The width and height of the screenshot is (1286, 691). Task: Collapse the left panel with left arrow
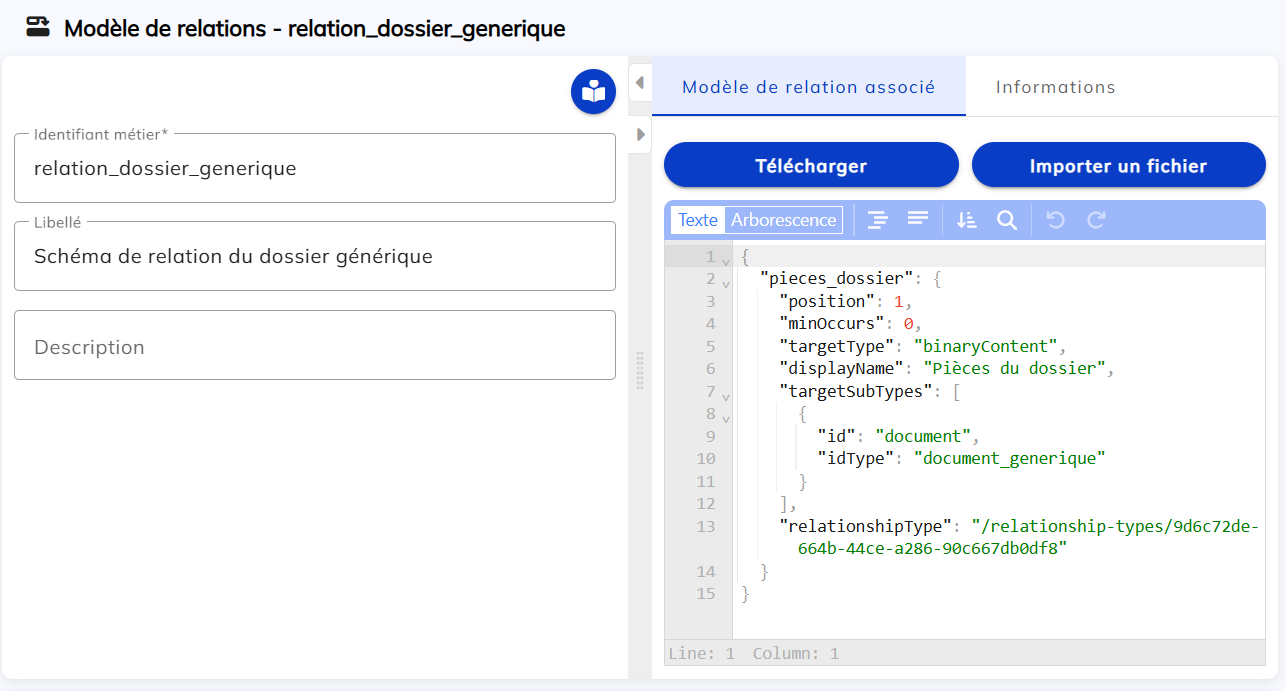point(640,83)
